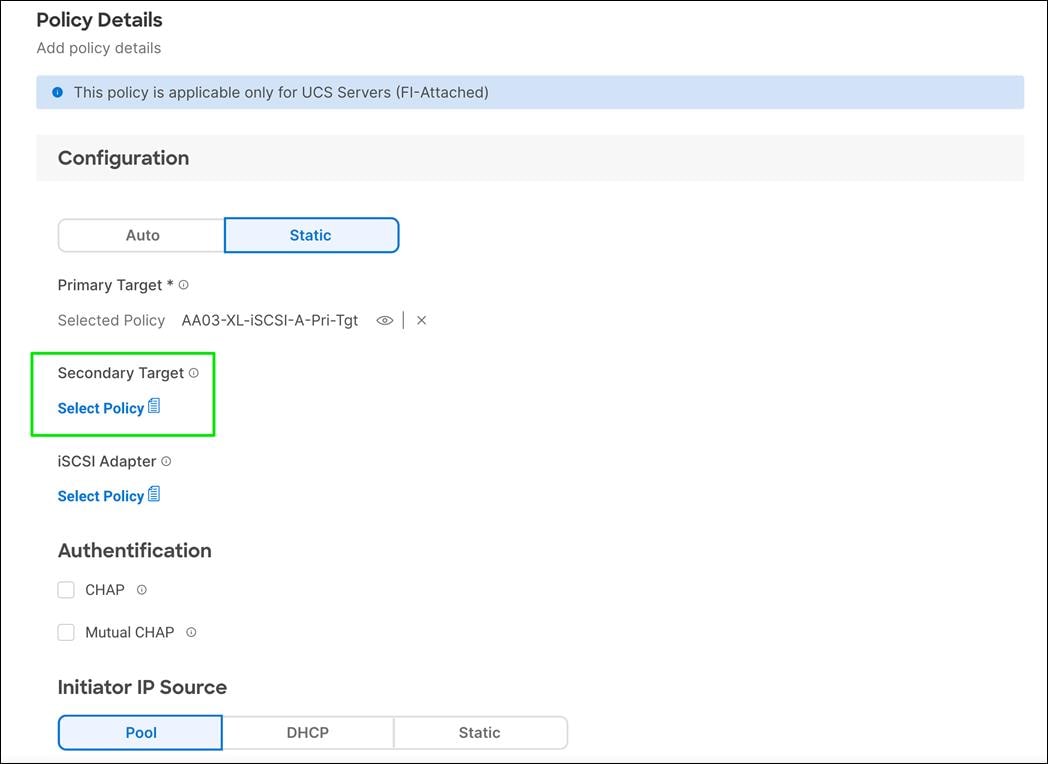
Task: Select the Static configuration tab
Action: [x=311, y=235]
